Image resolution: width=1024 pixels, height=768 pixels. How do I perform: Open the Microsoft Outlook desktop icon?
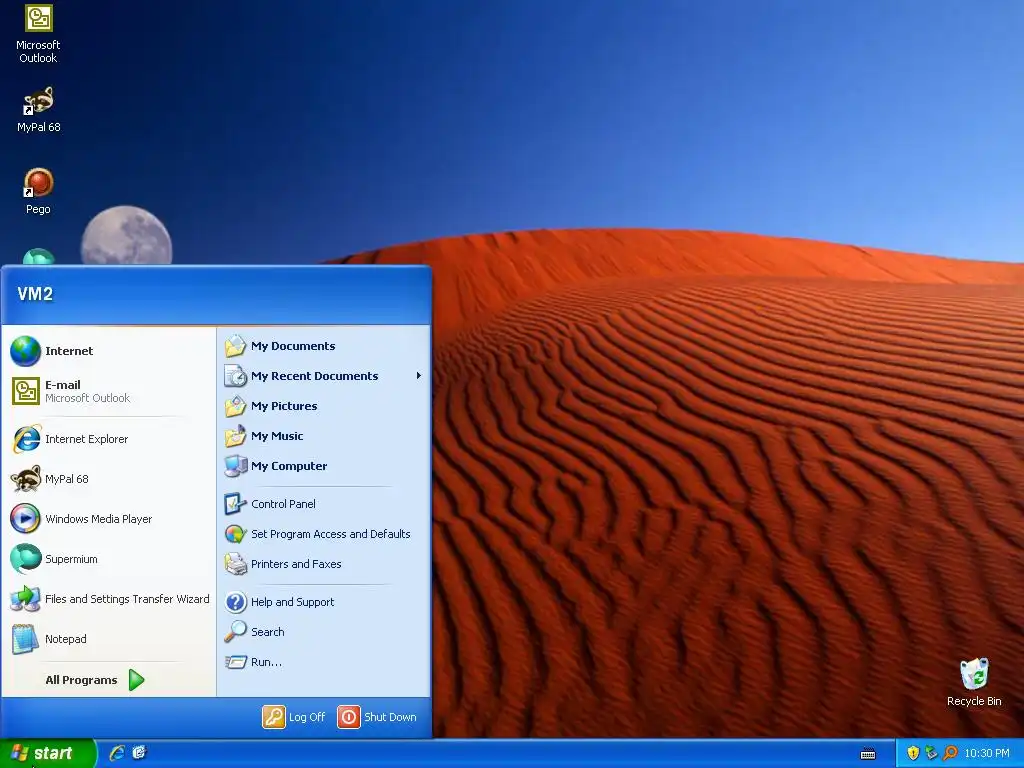click(x=38, y=33)
